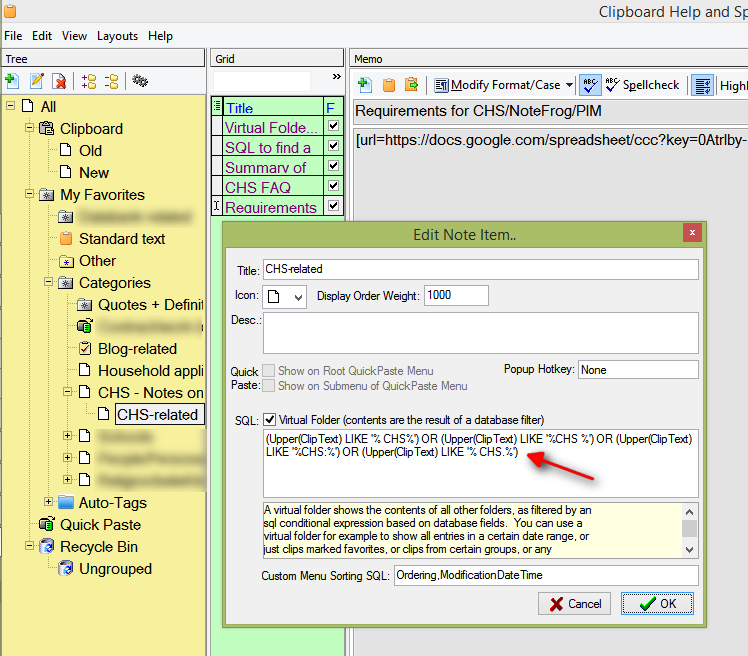This screenshot has width=748, height=656.
Task: Collapse the All root tree node
Action: point(10,106)
